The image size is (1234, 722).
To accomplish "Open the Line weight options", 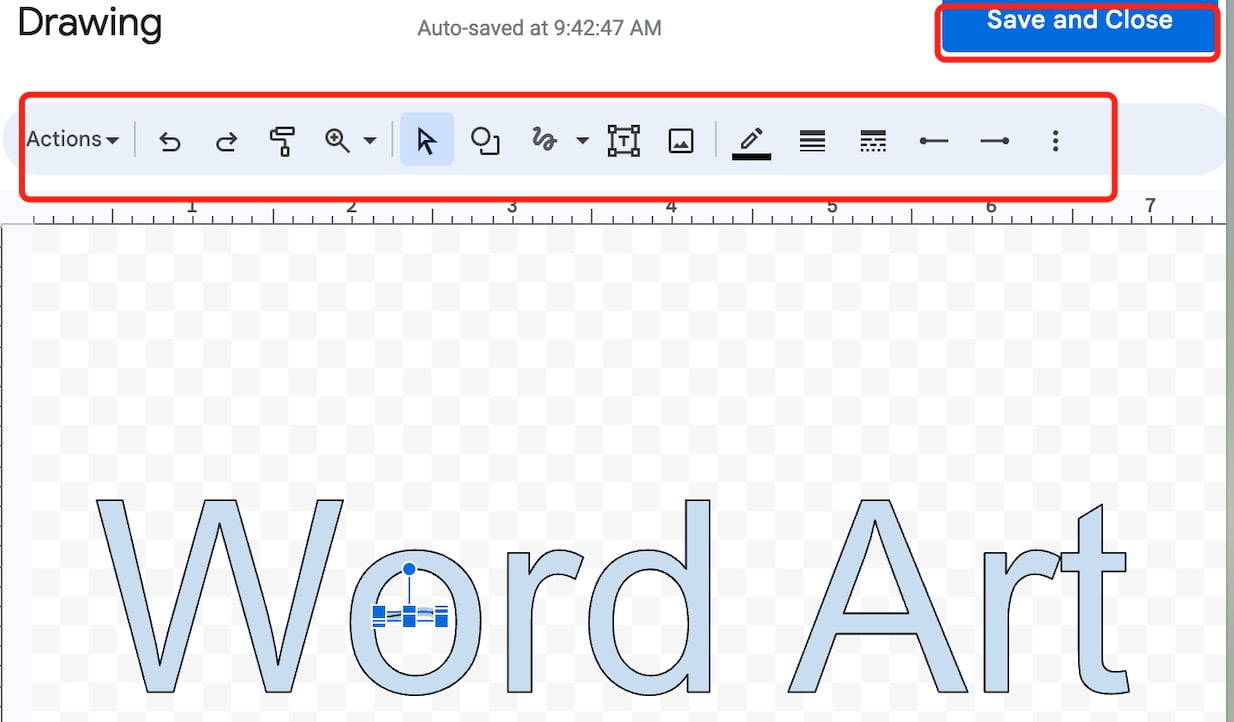I will [x=813, y=141].
